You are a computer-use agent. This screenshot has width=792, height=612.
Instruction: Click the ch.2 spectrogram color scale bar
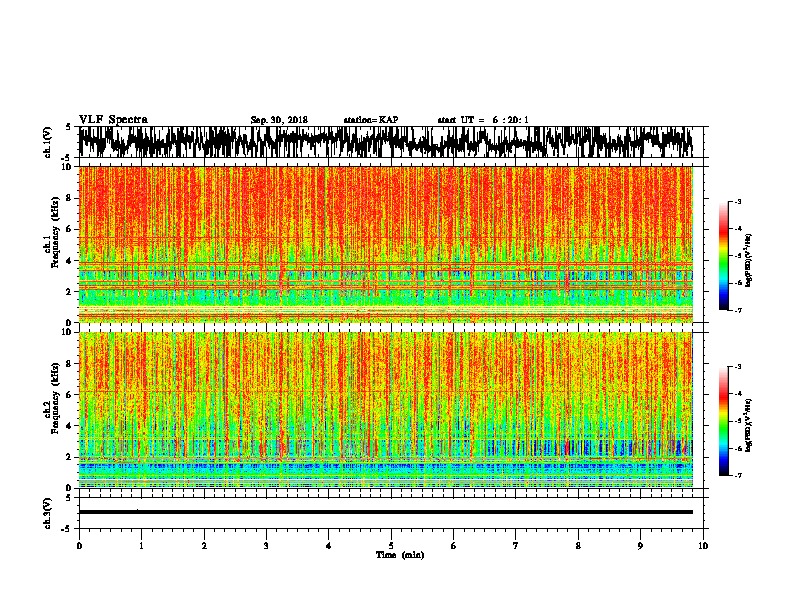pyautogui.click(x=724, y=421)
